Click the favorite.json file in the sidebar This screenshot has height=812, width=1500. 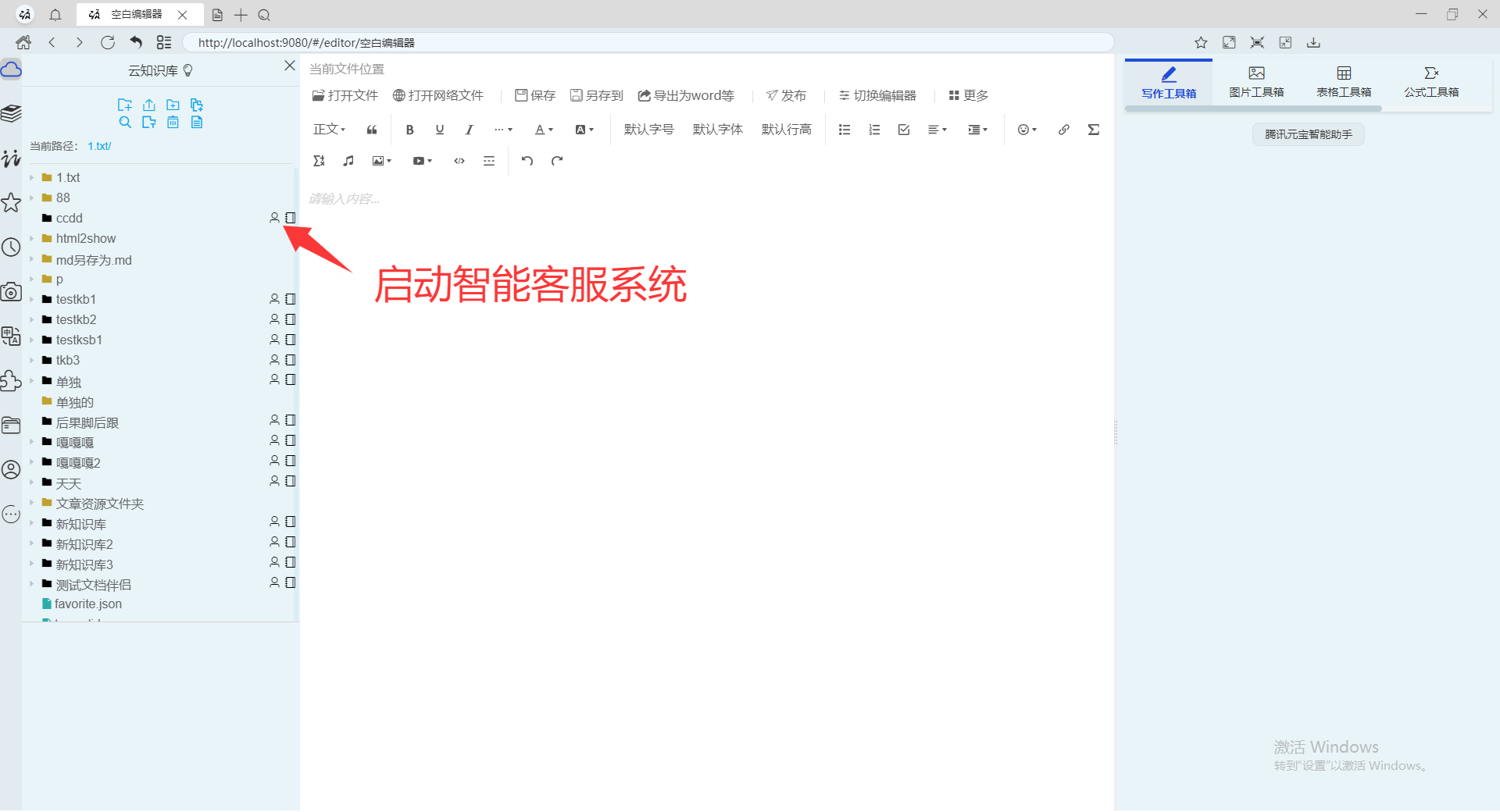pos(87,604)
